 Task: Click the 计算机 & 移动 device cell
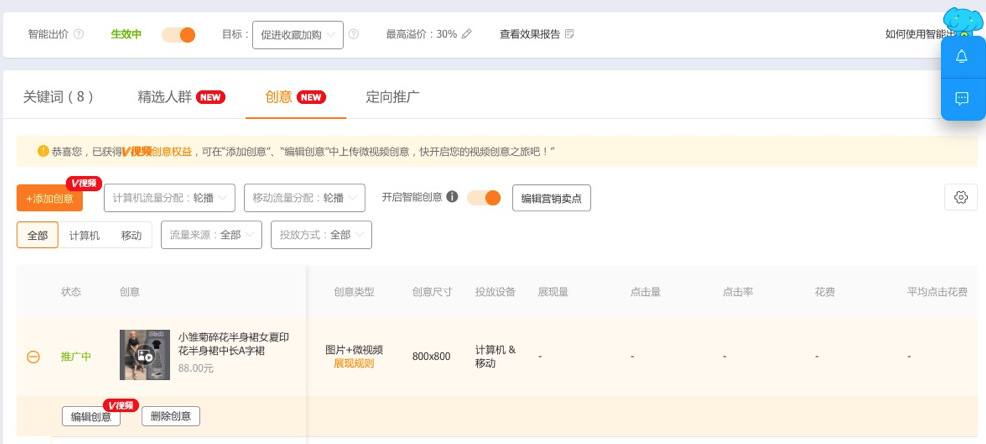[496, 357]
